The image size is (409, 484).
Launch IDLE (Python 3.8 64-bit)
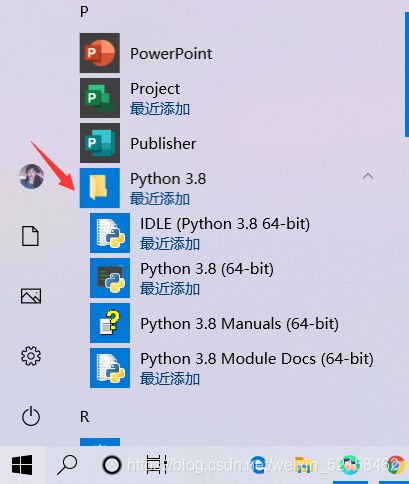pyautogui.click(x=110, y=233)
